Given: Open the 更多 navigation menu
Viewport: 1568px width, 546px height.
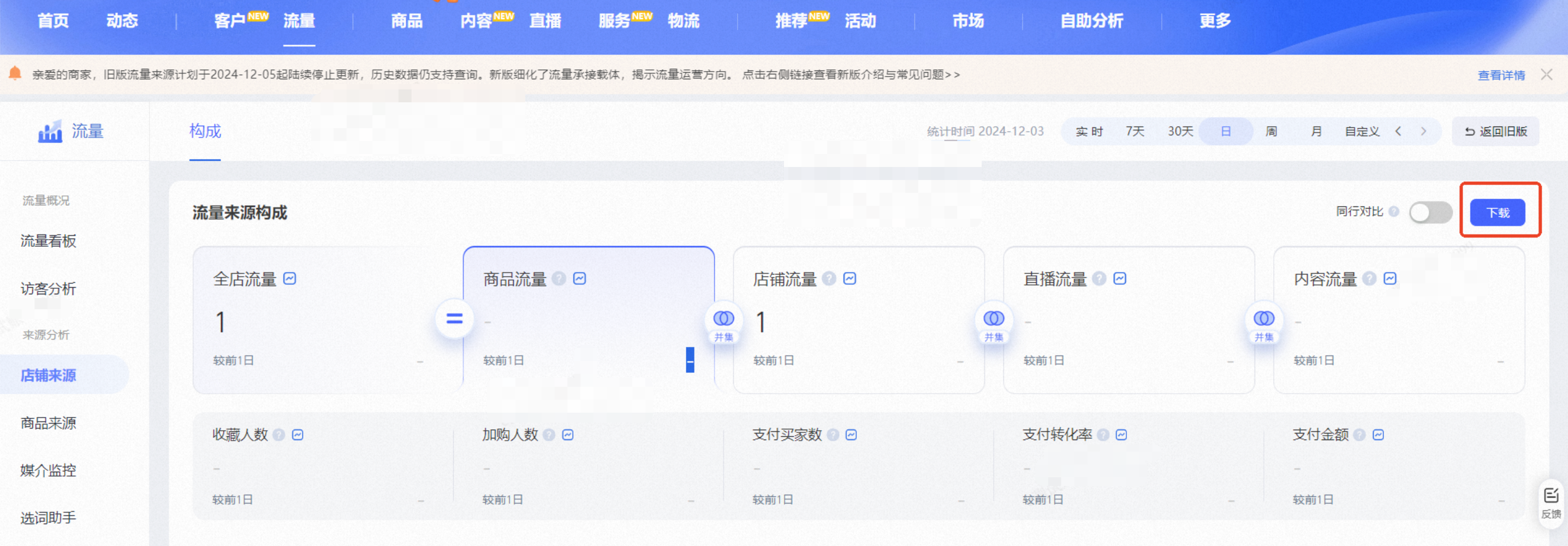Looking at the screenshot, I should [x=1215, y=21].
